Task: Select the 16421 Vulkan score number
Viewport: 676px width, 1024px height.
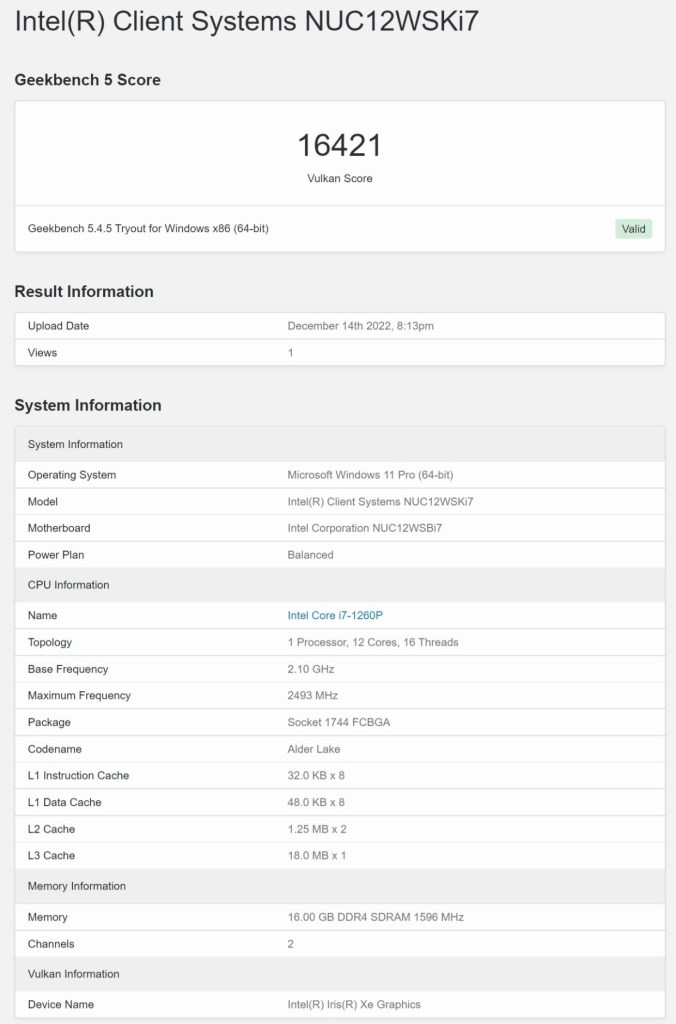Action: point(340,145)
